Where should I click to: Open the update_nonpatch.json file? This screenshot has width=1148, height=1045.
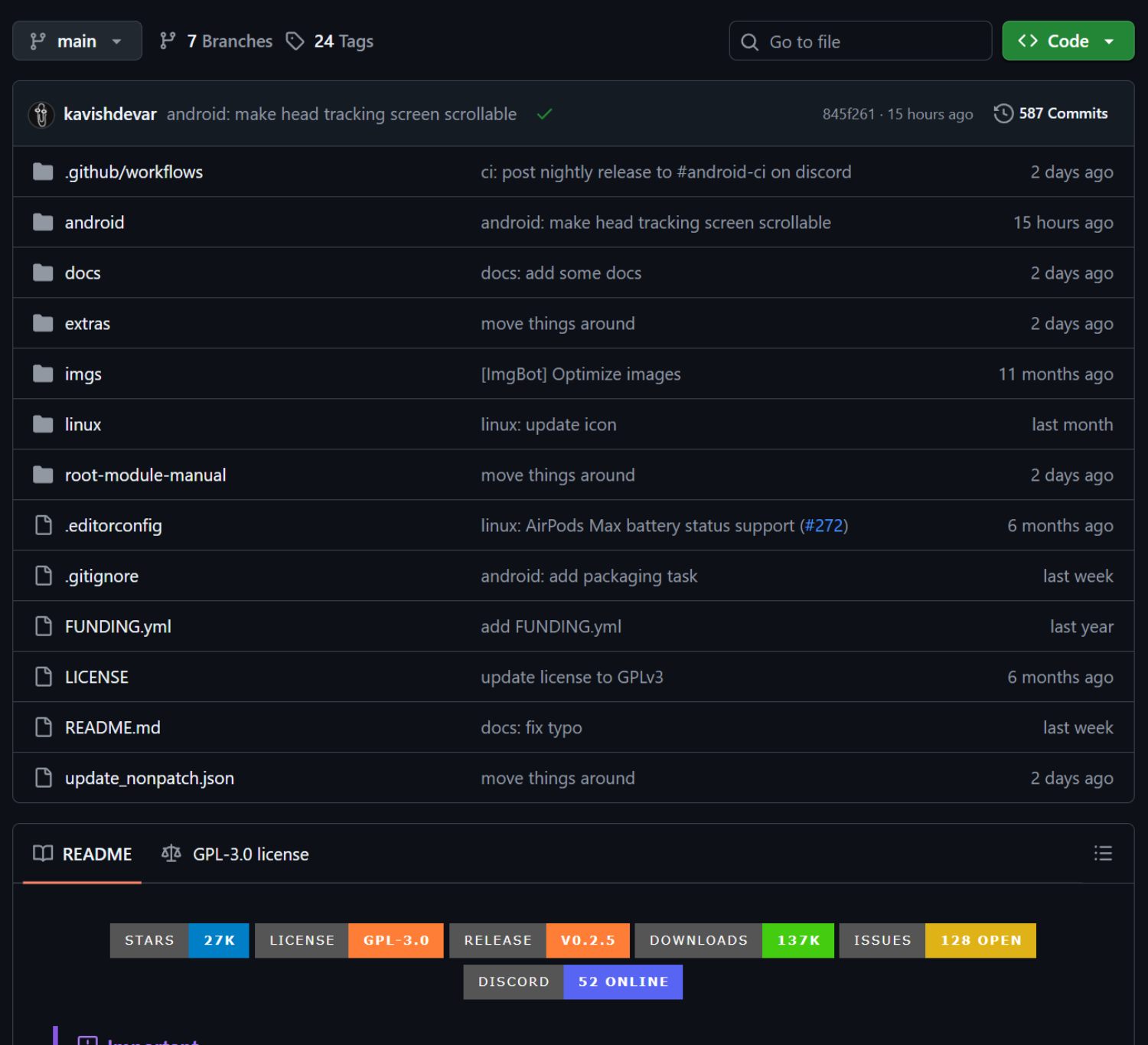(149, 779)
